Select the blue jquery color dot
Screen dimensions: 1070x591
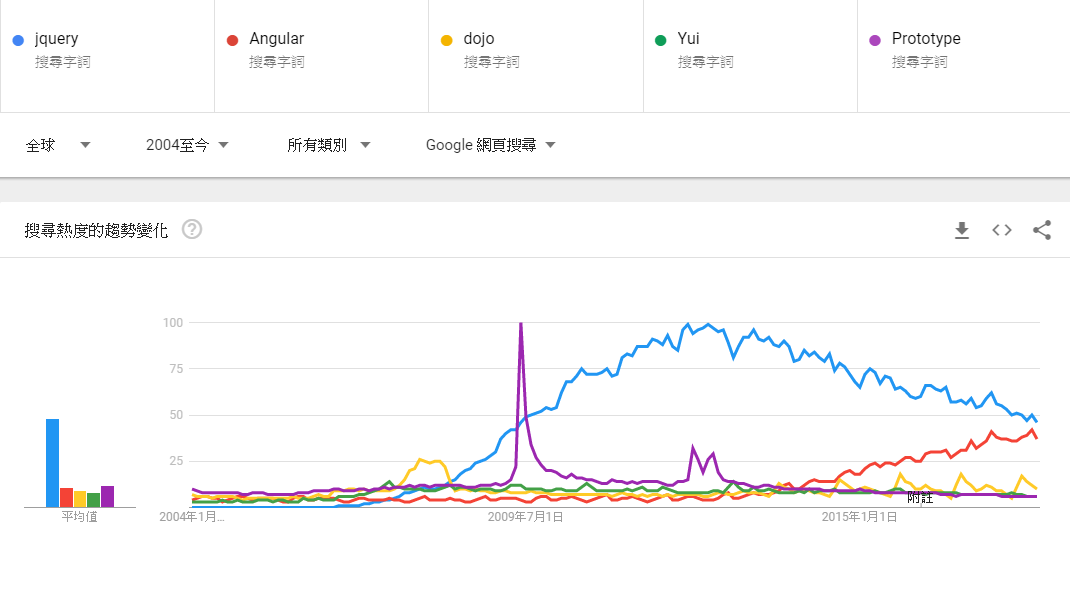point(18,40)
